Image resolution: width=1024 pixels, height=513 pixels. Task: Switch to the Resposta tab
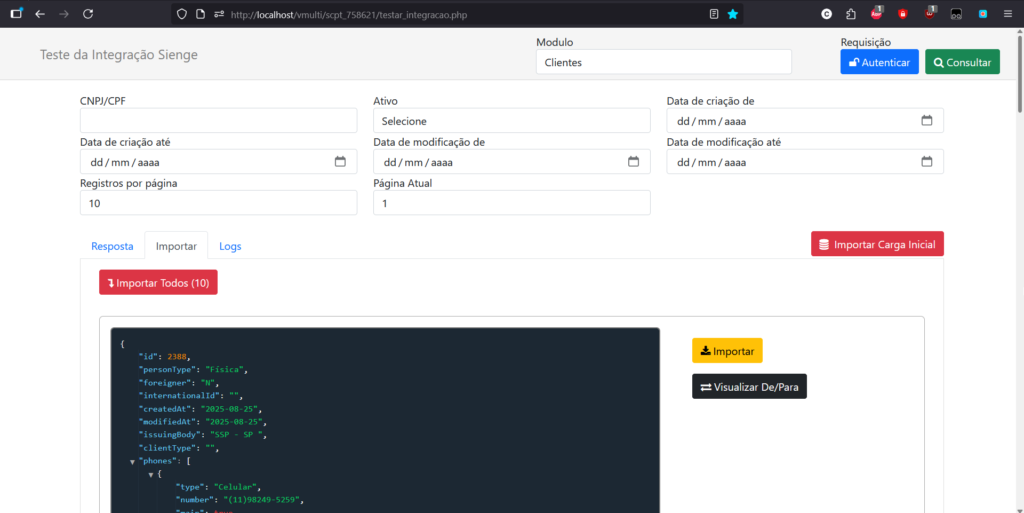tap(112, 246)
